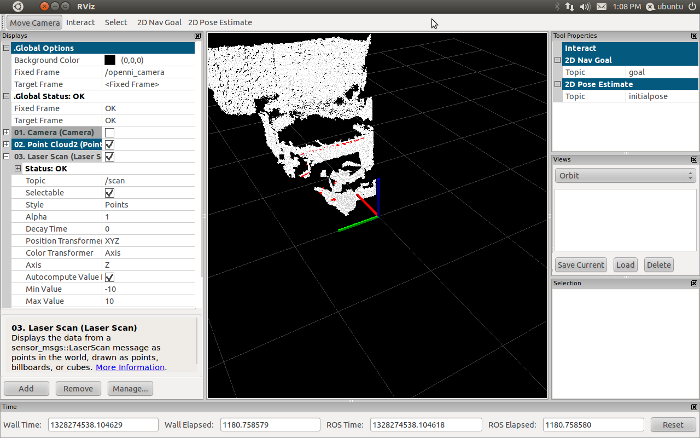Disable the 02. Point Cloud2 display
700x438 pixels.
click(x=109, y=144)
